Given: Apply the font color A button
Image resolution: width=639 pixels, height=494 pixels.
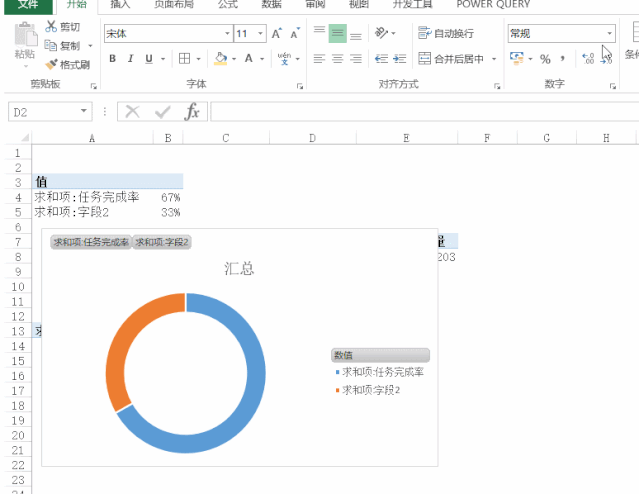Looking at the screenshot, I should (249, 59).
